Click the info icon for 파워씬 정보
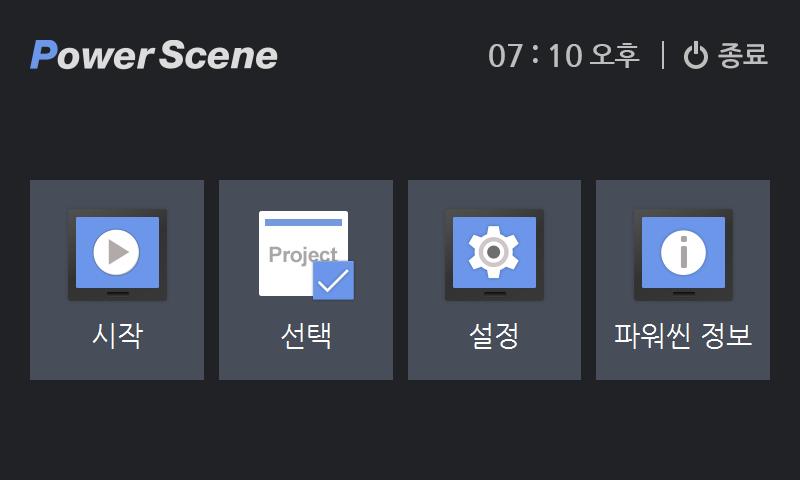Image resolution: width=800 pixels, height=480 pixels. click(x=683, y=252)
